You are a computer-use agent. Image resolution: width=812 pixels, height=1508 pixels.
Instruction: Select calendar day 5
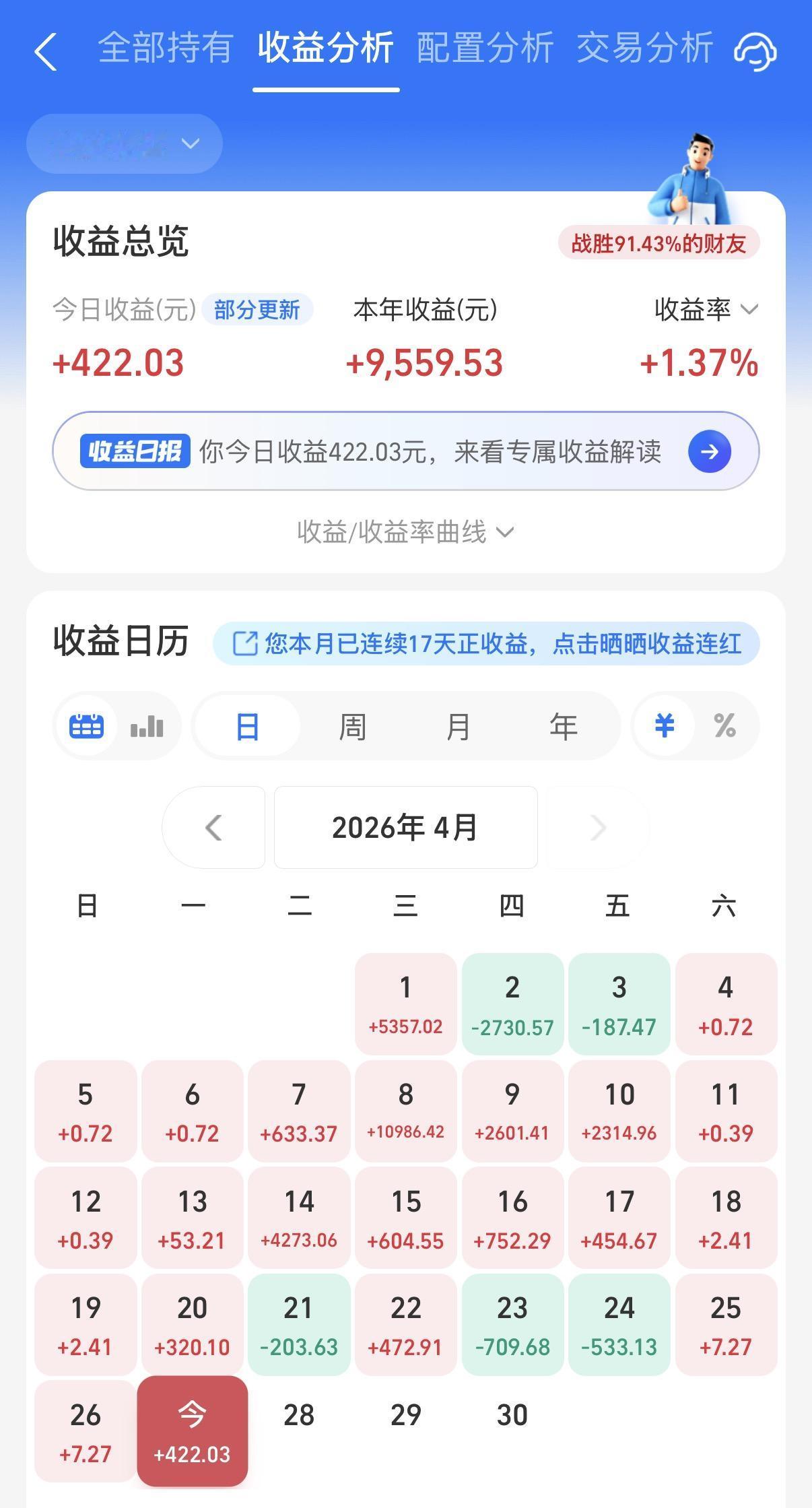[86, 1111]
